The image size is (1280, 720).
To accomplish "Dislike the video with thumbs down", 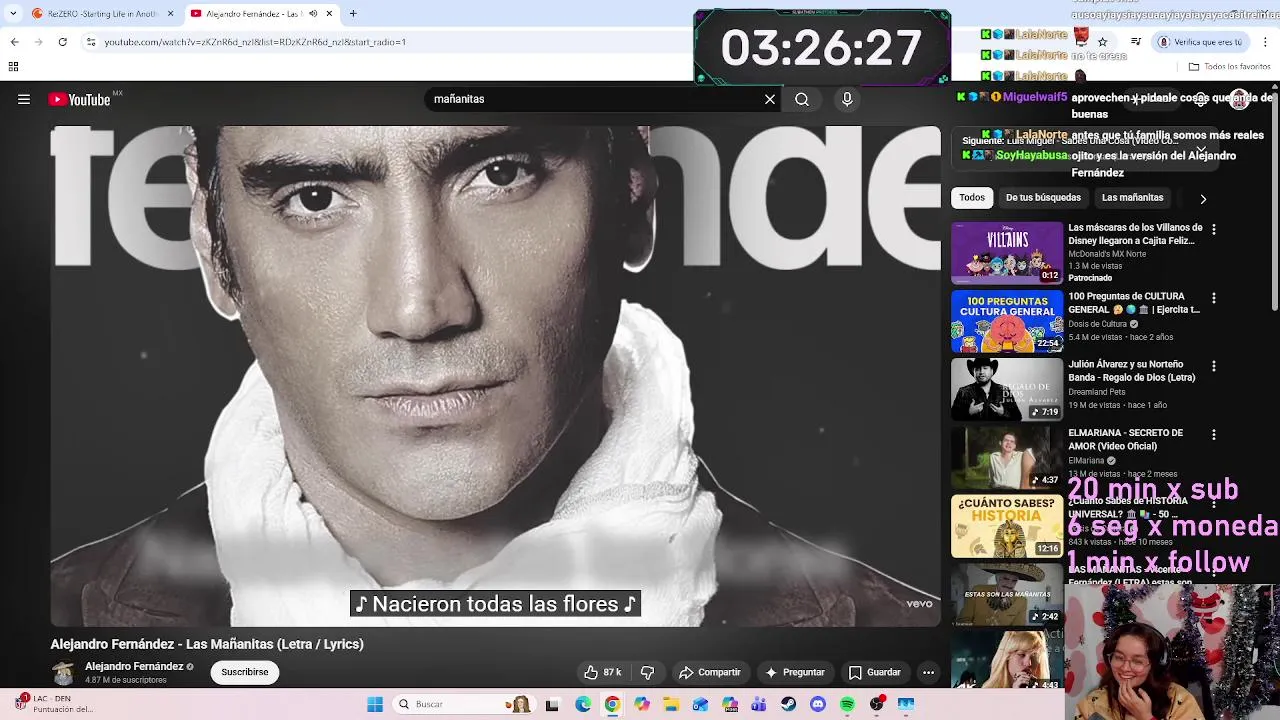I will click(x=647, y=672).
